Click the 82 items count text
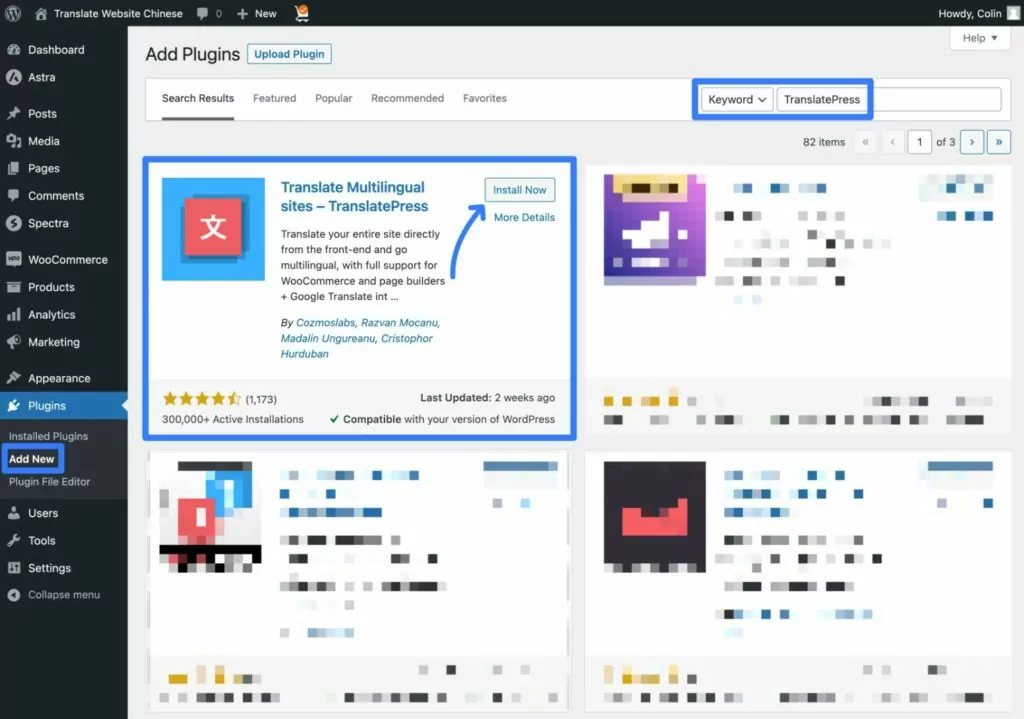Image resolution: width=1024 pixels, height=719 pixels. (x=824, y=142)
